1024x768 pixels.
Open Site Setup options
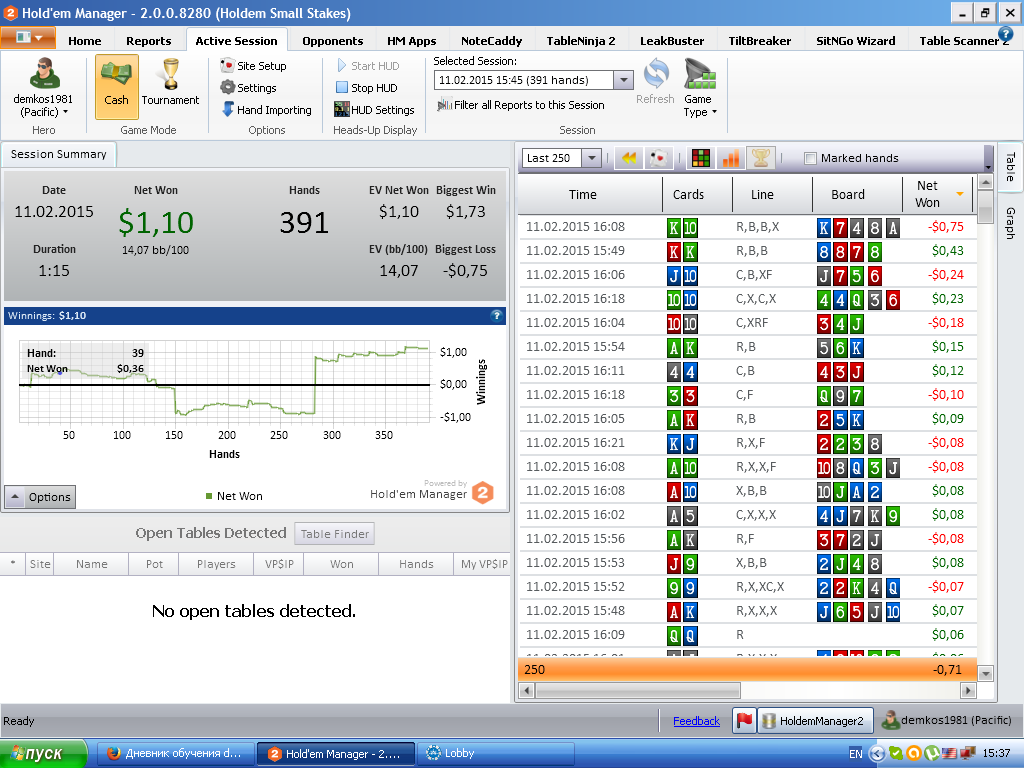click(253, 65)
